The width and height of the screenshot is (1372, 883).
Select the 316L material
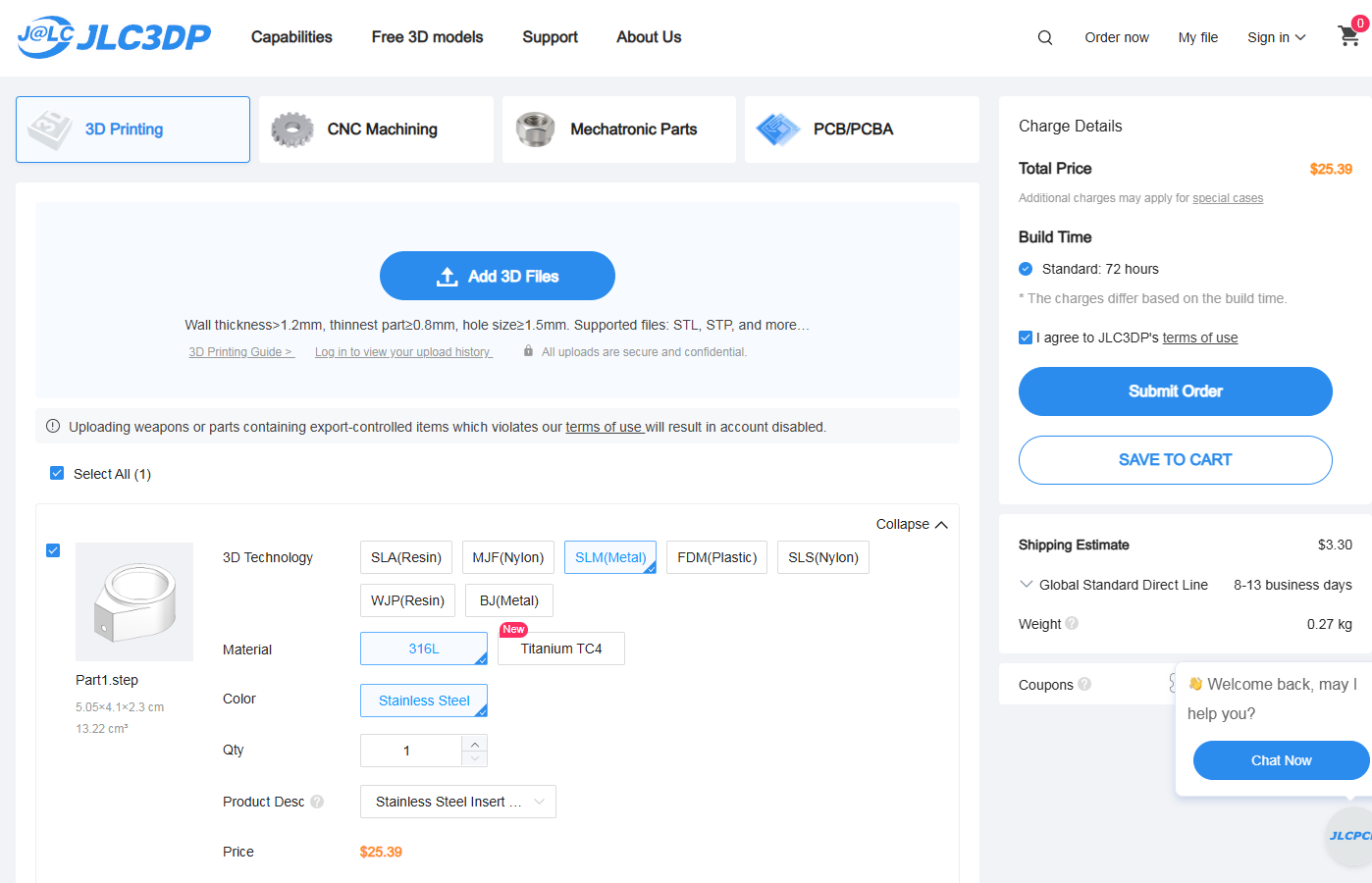coord(424,649)
